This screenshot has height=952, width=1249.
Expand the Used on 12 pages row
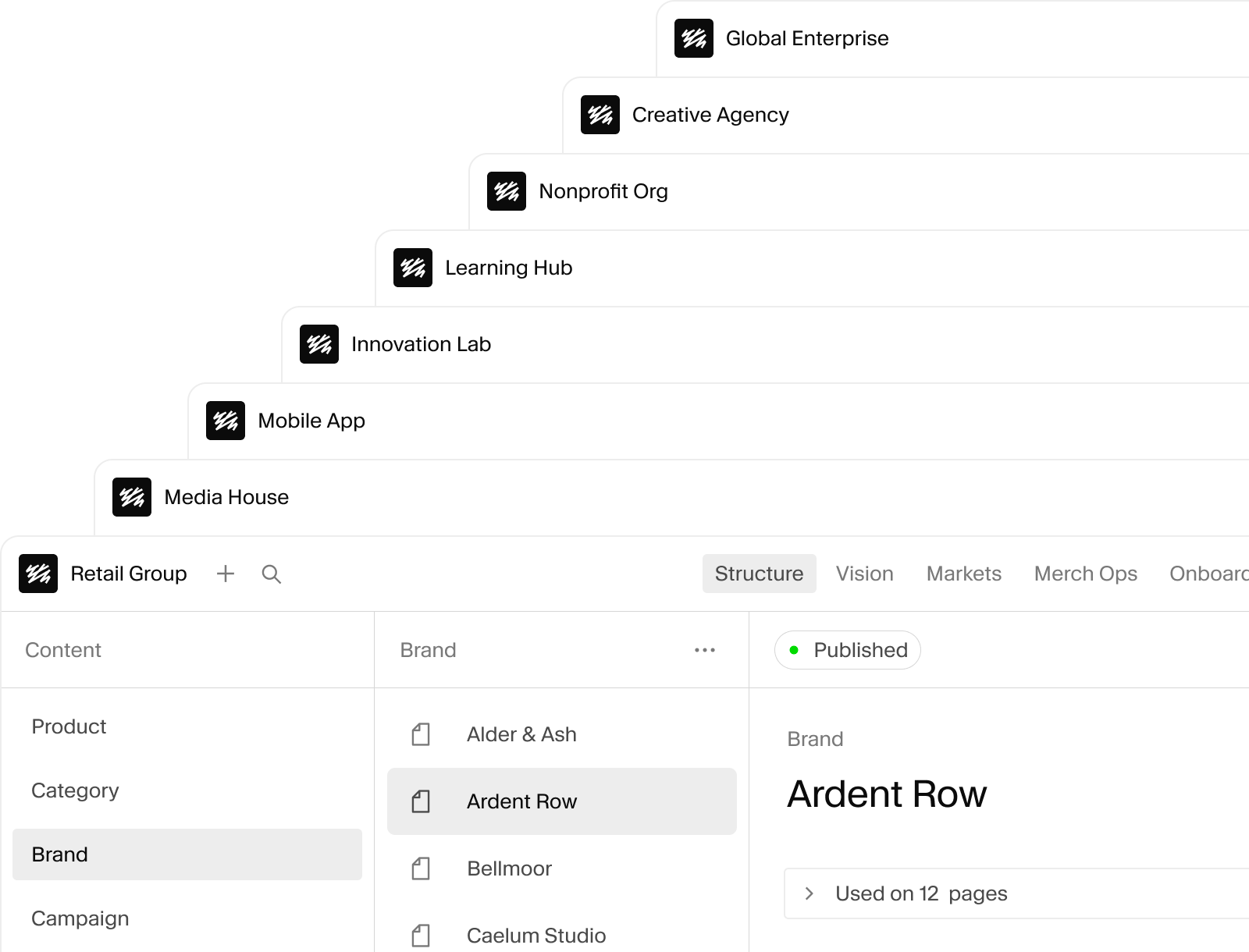coord(1016,893)
